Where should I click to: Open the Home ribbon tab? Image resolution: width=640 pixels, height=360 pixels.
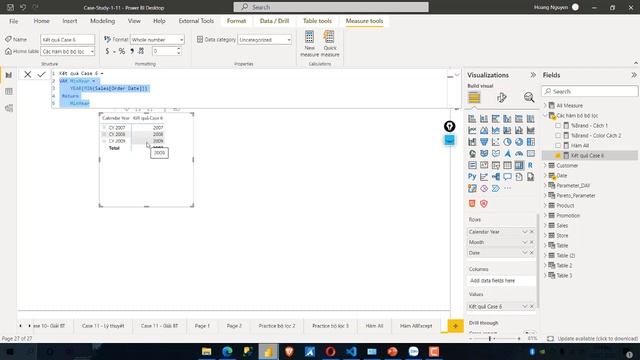click(x=41, y=21)
